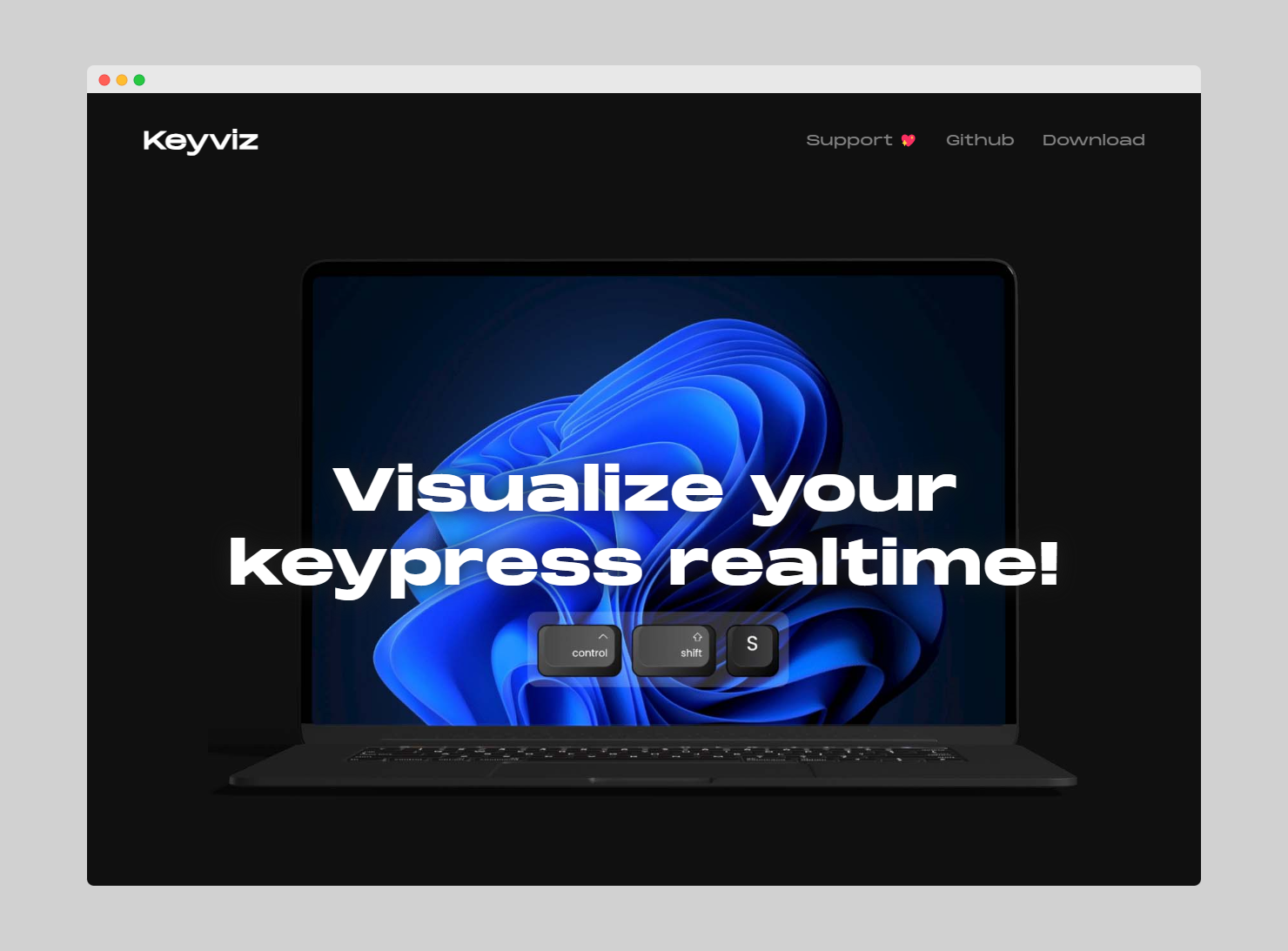Click the Keyviz logo

click(x=200, y=140)
